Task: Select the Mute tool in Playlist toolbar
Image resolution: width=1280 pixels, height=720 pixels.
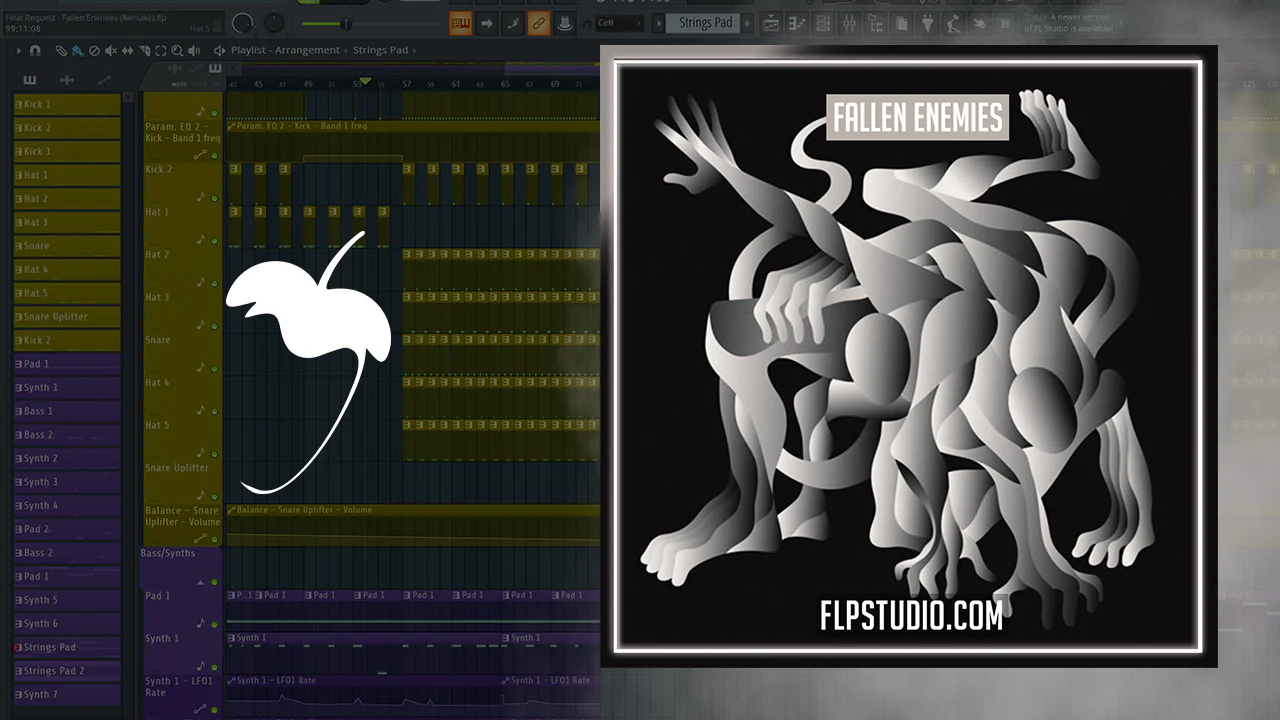Action: tap(111, 50)
